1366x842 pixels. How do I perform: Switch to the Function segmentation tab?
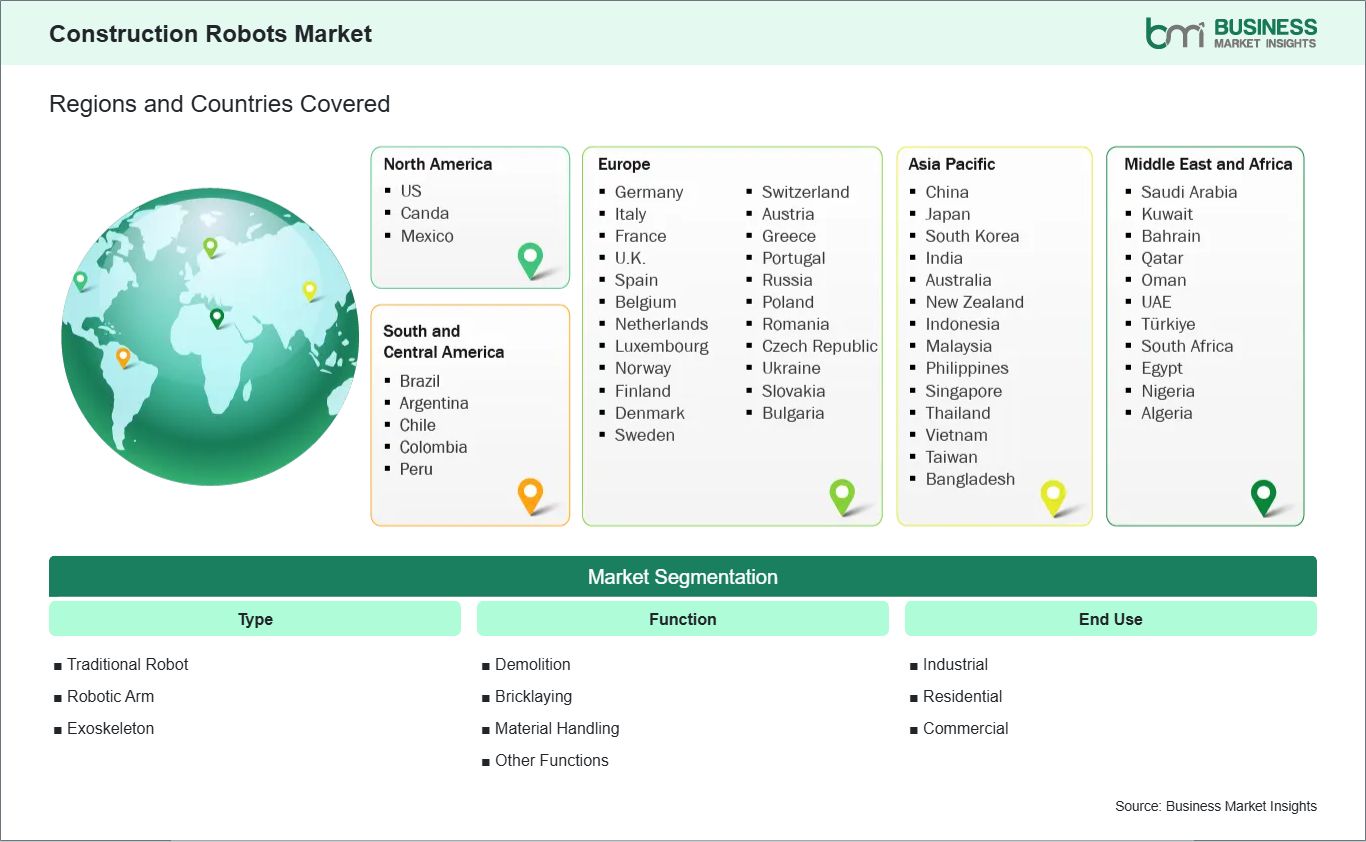[683, 618]
